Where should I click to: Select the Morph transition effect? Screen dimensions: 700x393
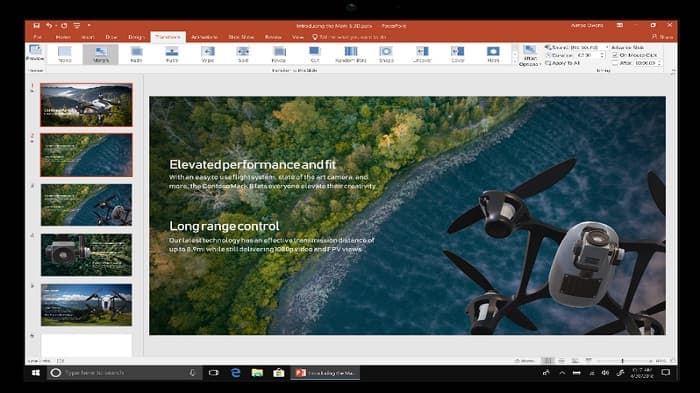pos(100,54)
